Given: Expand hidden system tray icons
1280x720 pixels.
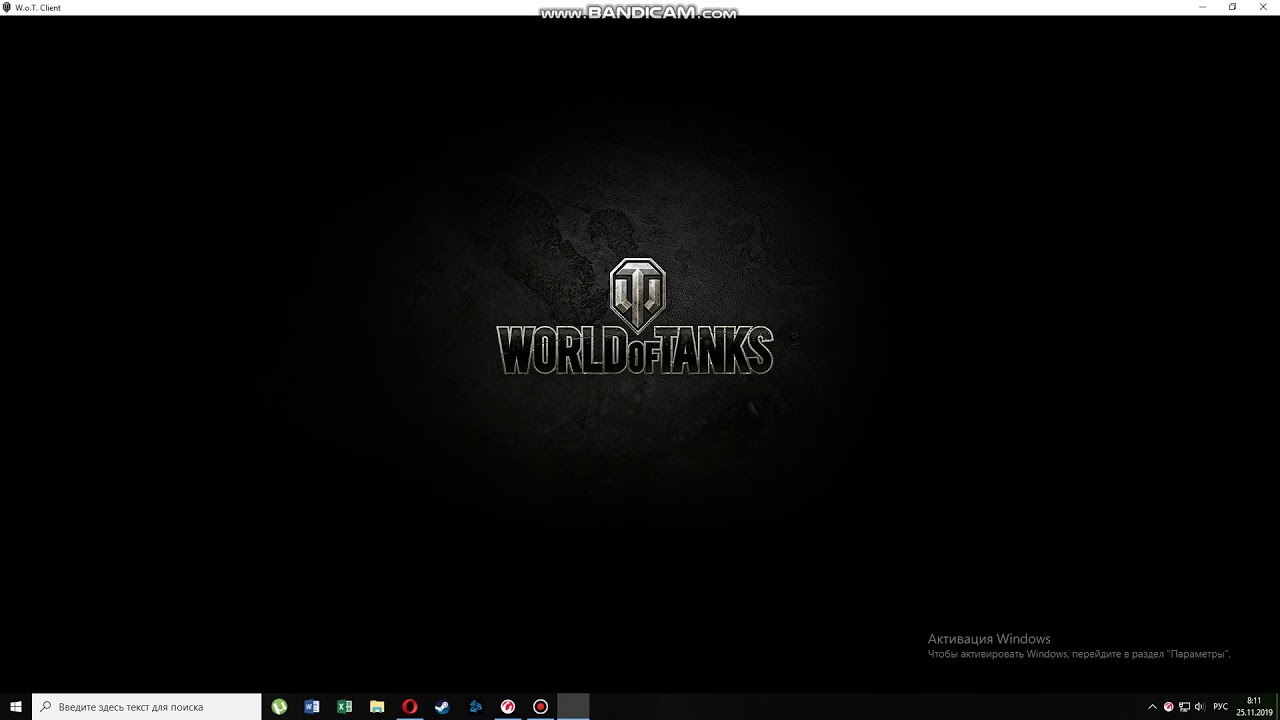Looking at the screenshot, I should (1152, 707).
